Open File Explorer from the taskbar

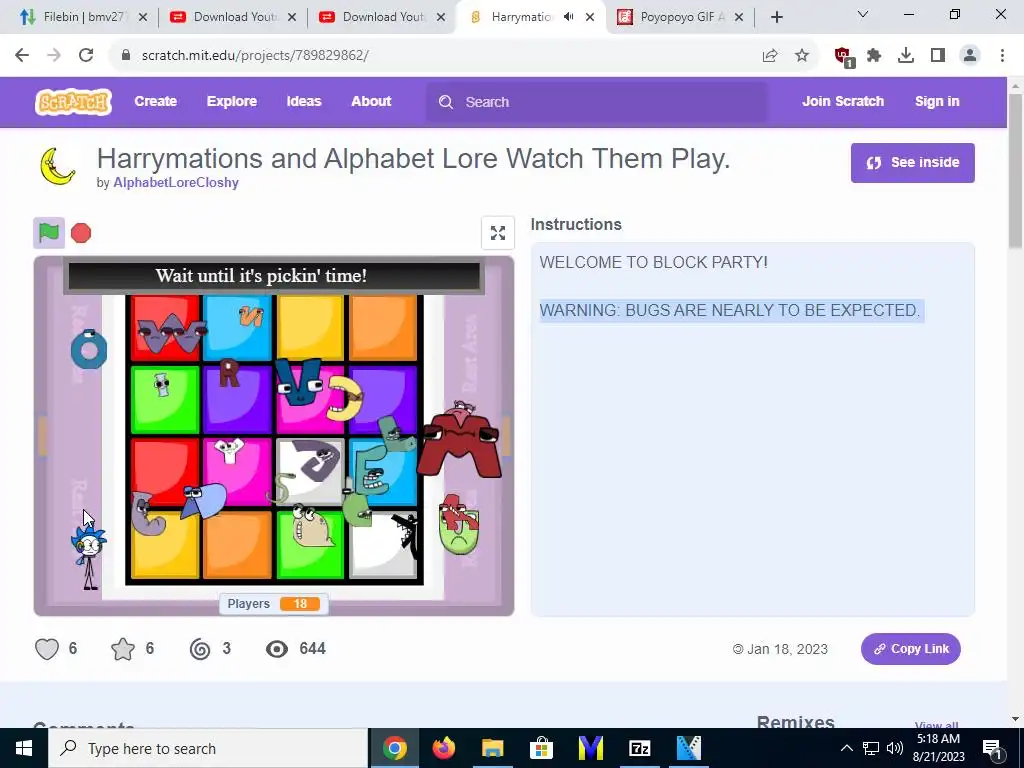click(492, 748)
